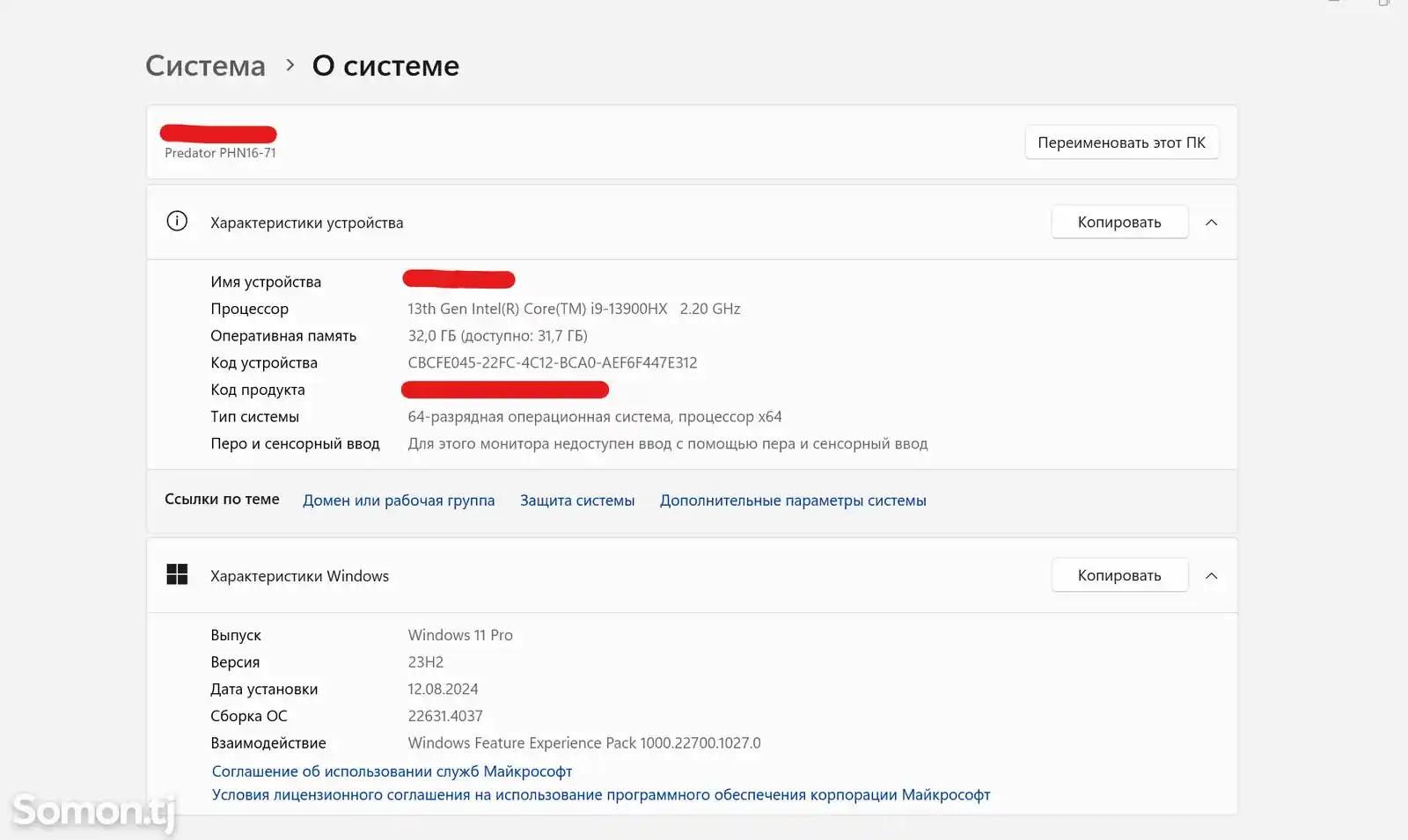Image resolution: width=1408 pixels, height=840 pixels.
Task: Select the version value 23H2
Action: pyautogui.click(x=425, y=662)
